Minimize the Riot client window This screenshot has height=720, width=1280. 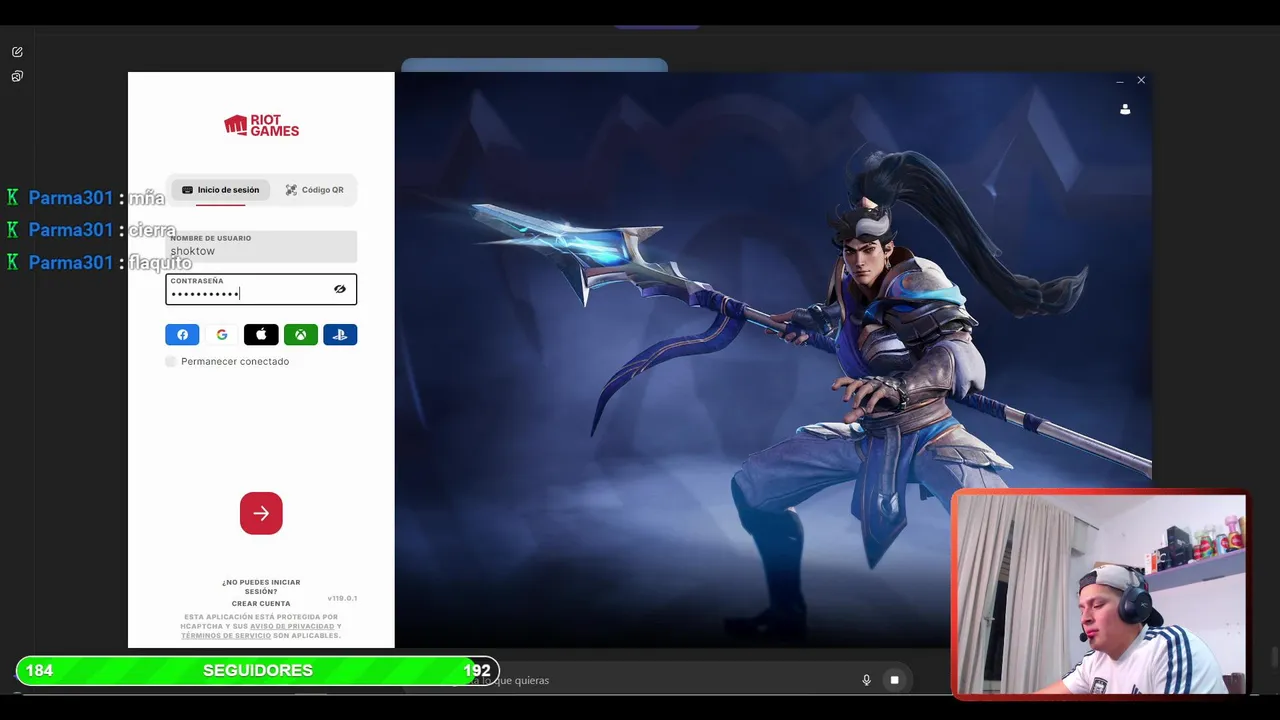pyautogui.click(x=1120, y=80)
